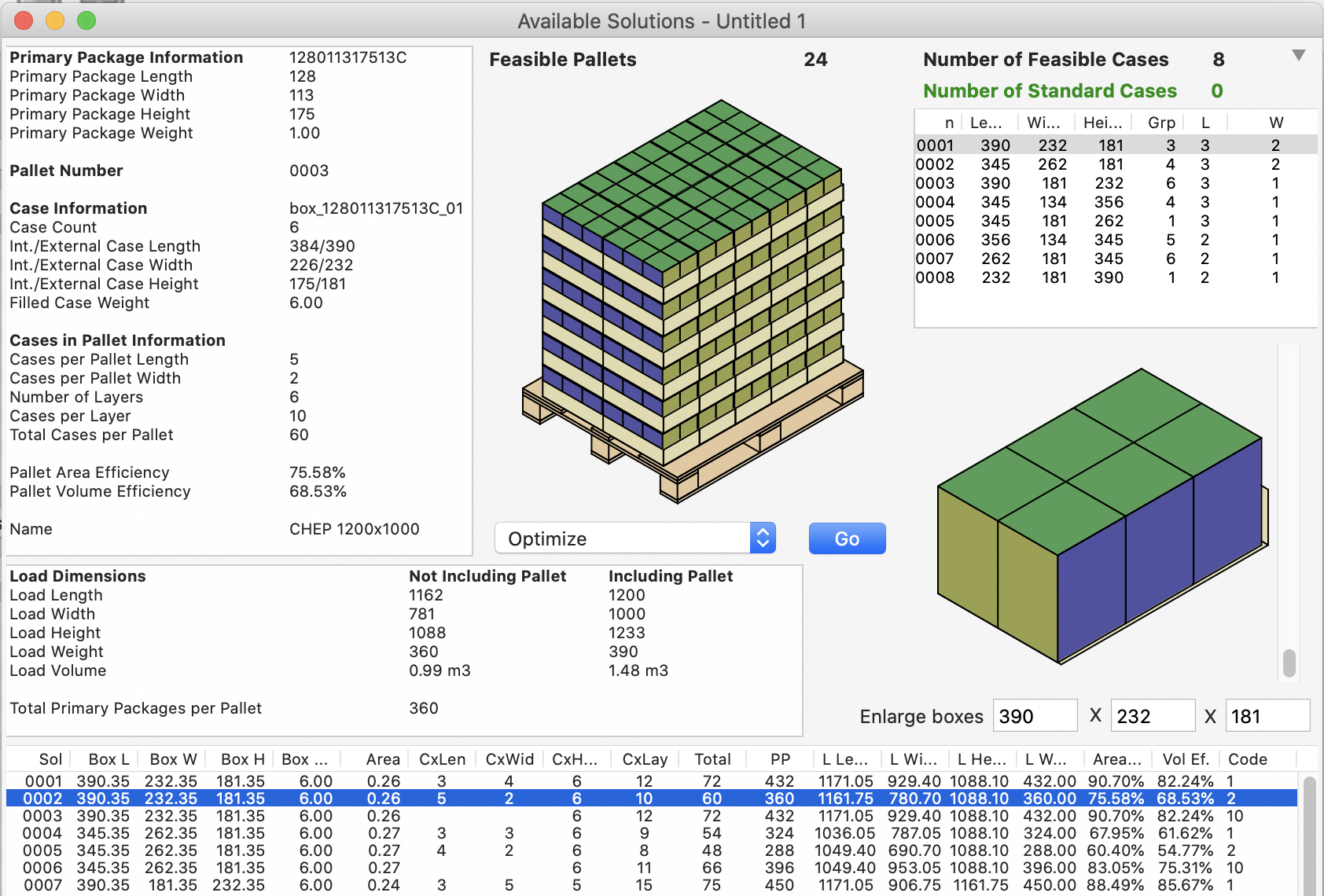Image resolution: width=1324 pixels, height=896 pixels.
Task: Sort solutions by PP column
Action: 780,759
